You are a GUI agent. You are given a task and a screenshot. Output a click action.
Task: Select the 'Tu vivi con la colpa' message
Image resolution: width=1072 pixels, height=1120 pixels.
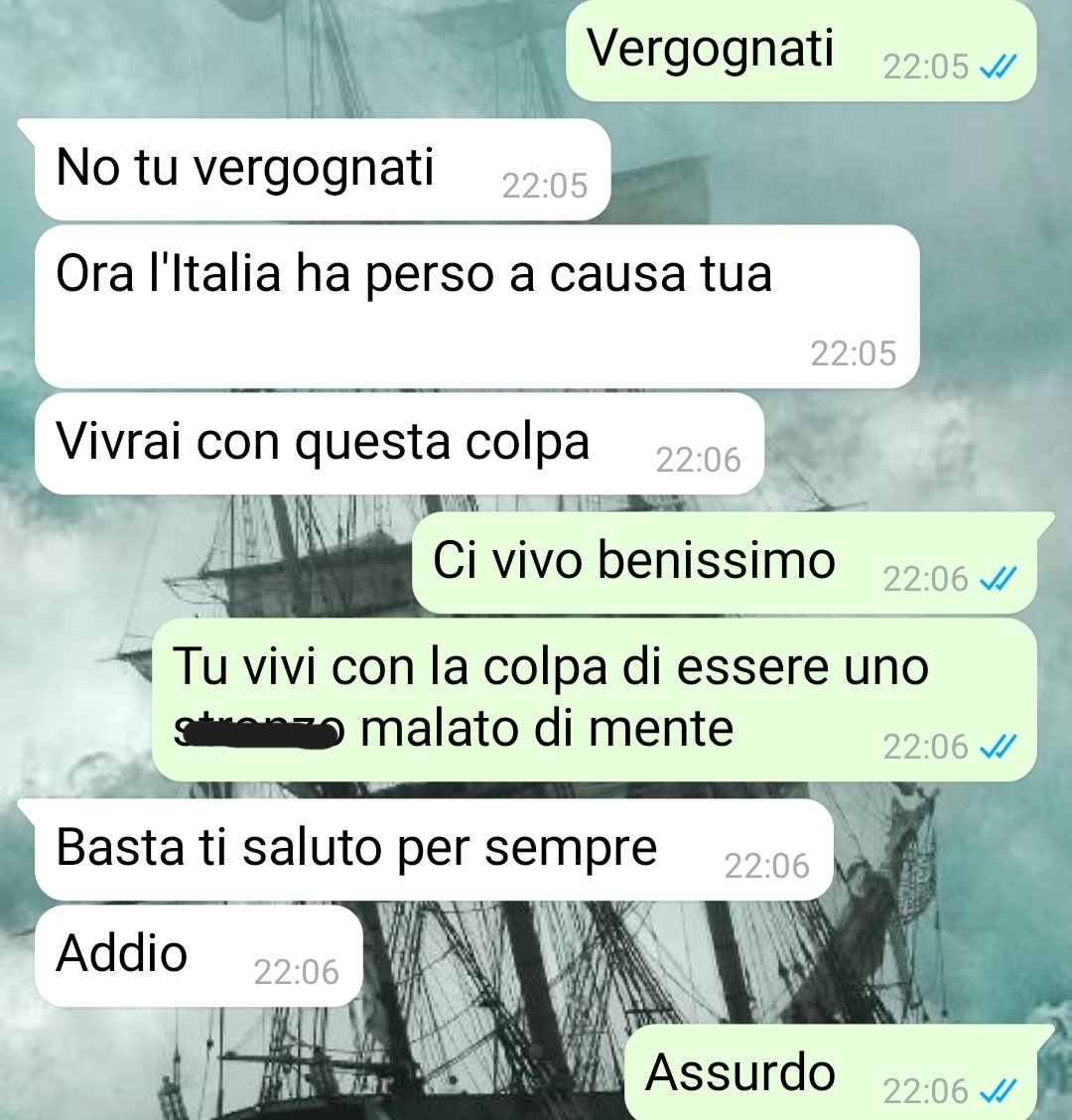(595, 699)
